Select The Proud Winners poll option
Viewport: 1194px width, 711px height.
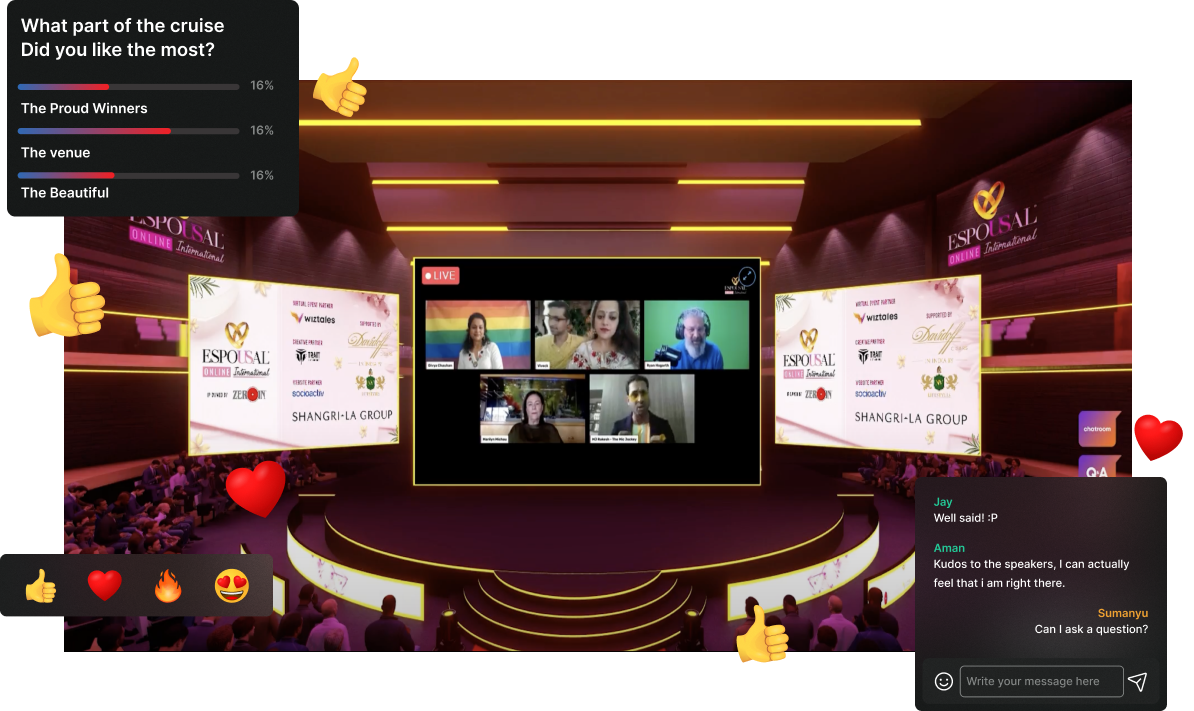(85, 108)
